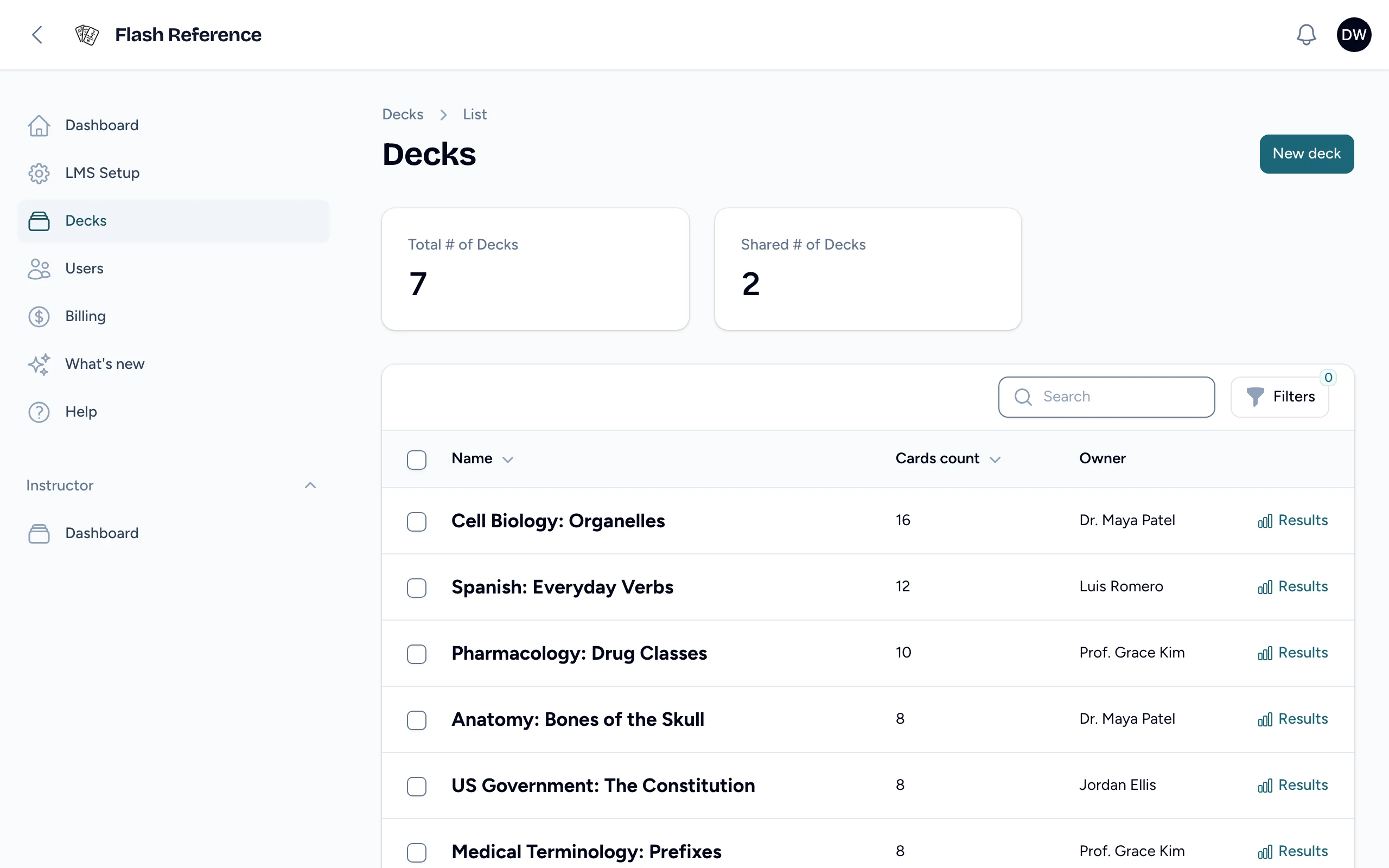Image resolution: width=1389 pixels, height=868 pixels.
Task: Click the chart icon in Spanish row
Action: pos(1265,586)
